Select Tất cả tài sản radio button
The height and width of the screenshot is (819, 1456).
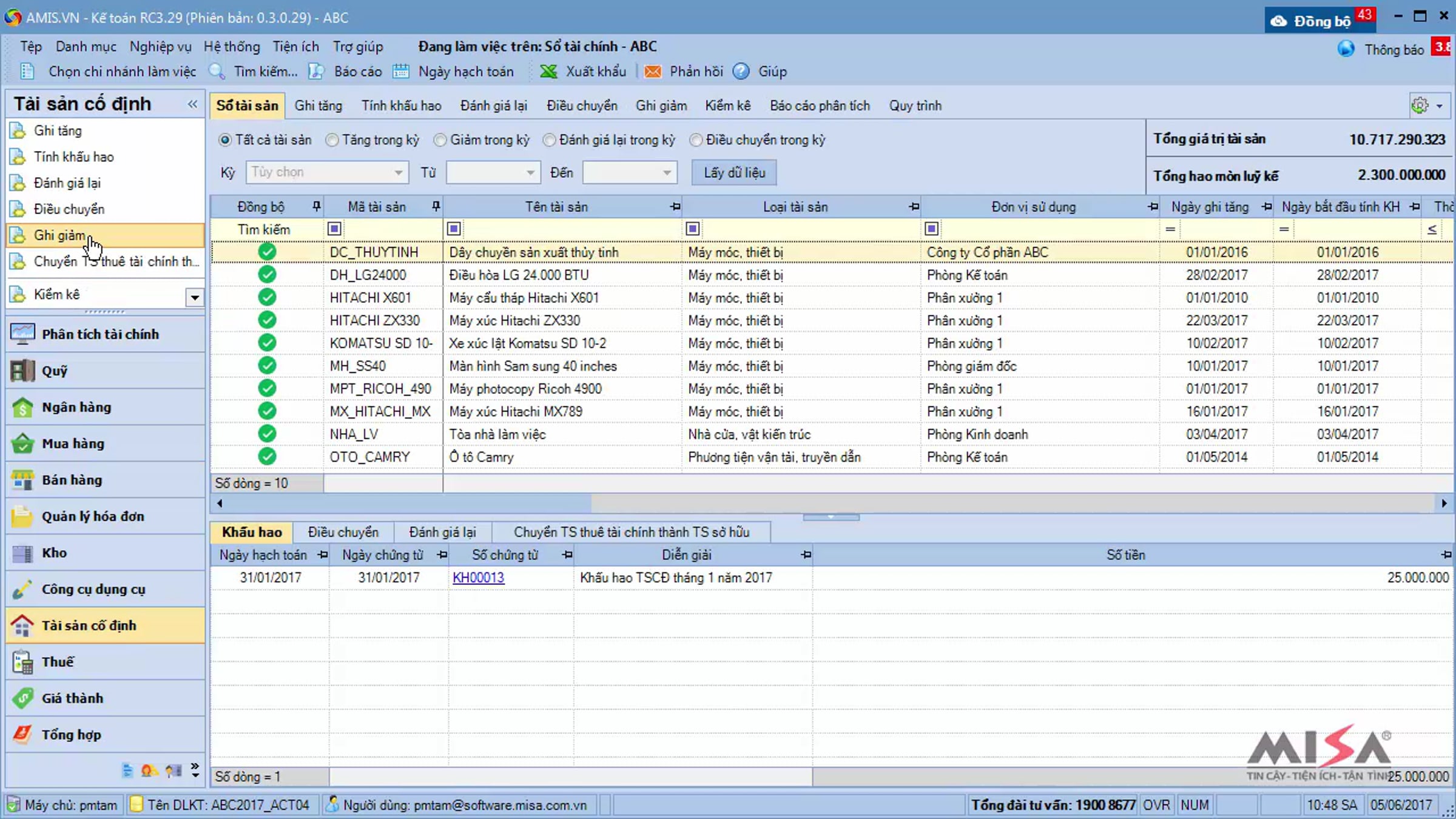pos(225,140)
